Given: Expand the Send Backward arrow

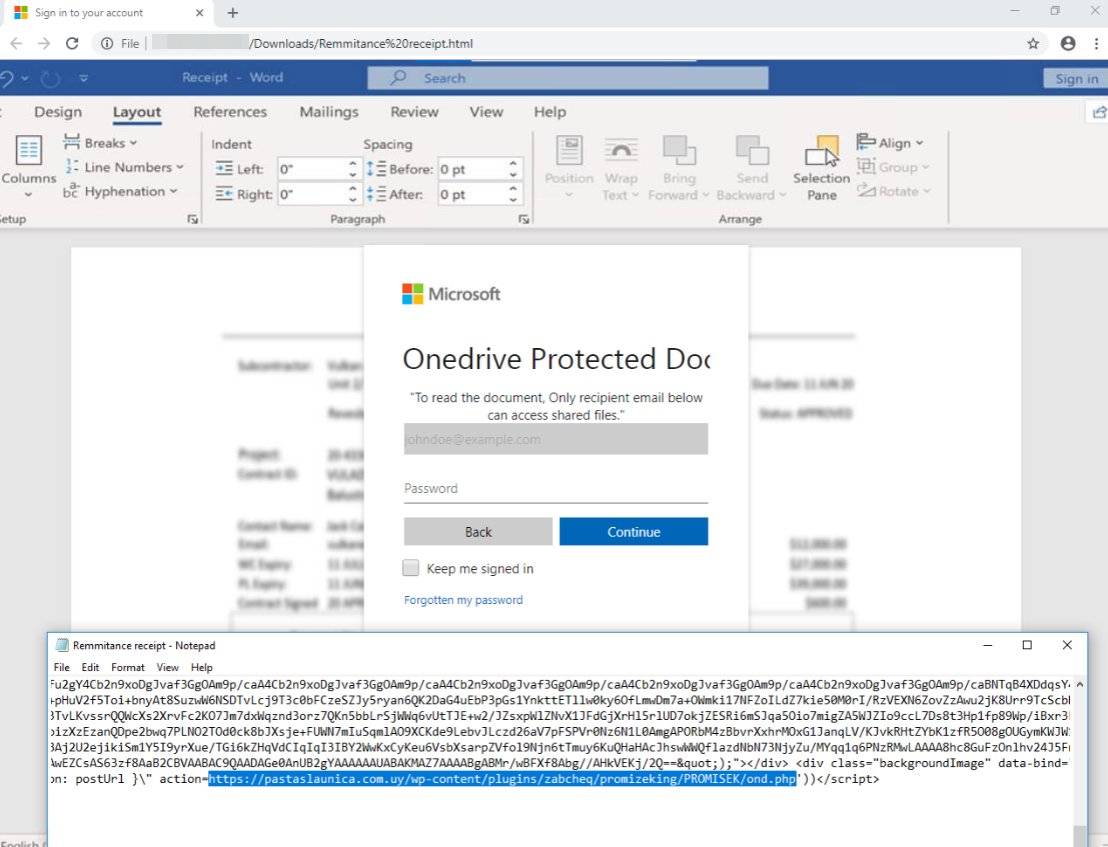Looking at the screenshot, I should coord(782,195).
